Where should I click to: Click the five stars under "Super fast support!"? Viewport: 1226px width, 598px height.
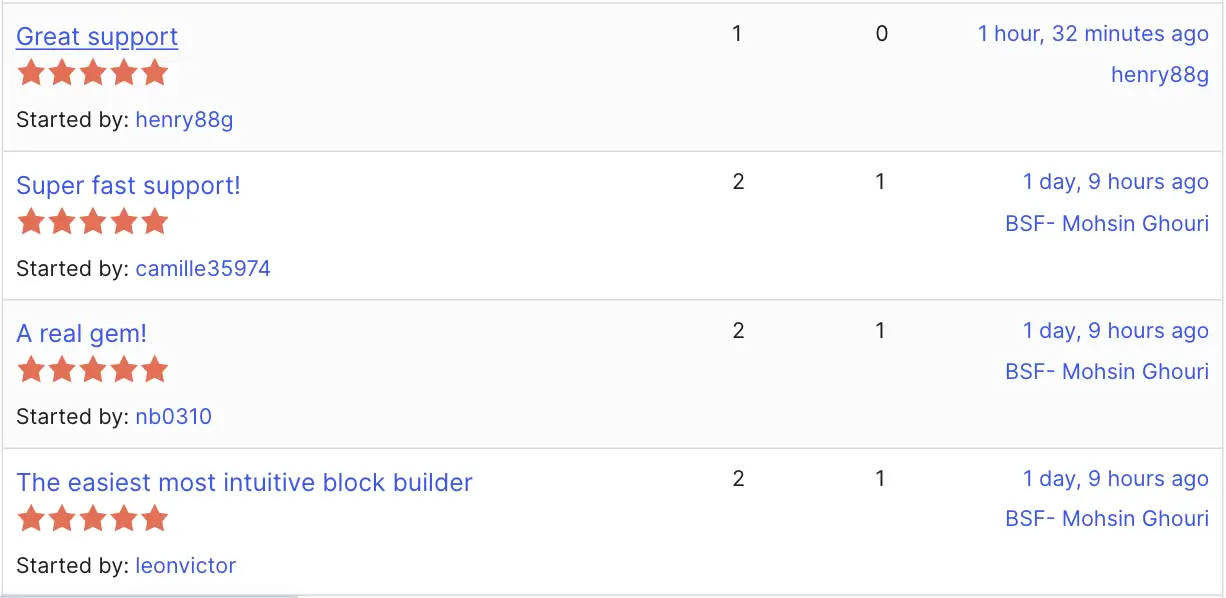pyautogui.click(x=92, y=221)
